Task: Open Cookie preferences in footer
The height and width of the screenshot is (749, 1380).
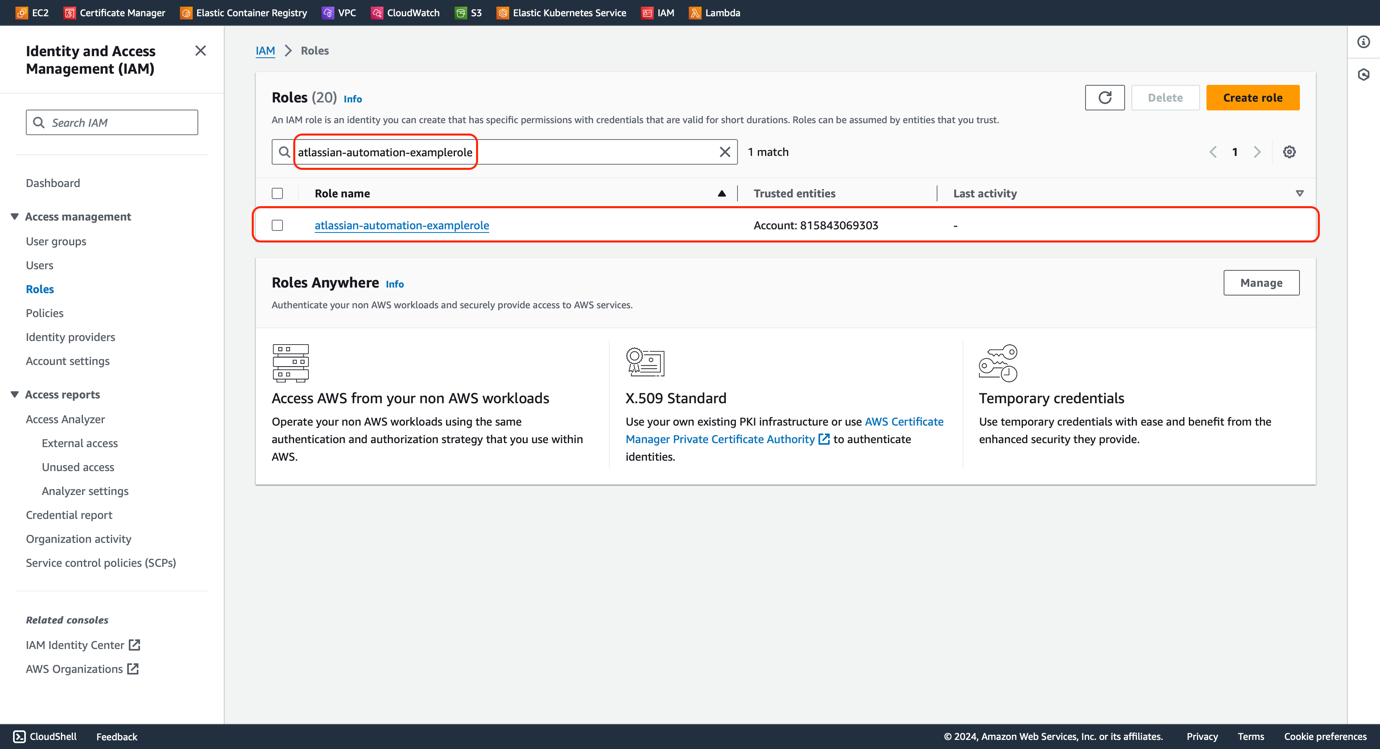Action: click(1325, 737)
